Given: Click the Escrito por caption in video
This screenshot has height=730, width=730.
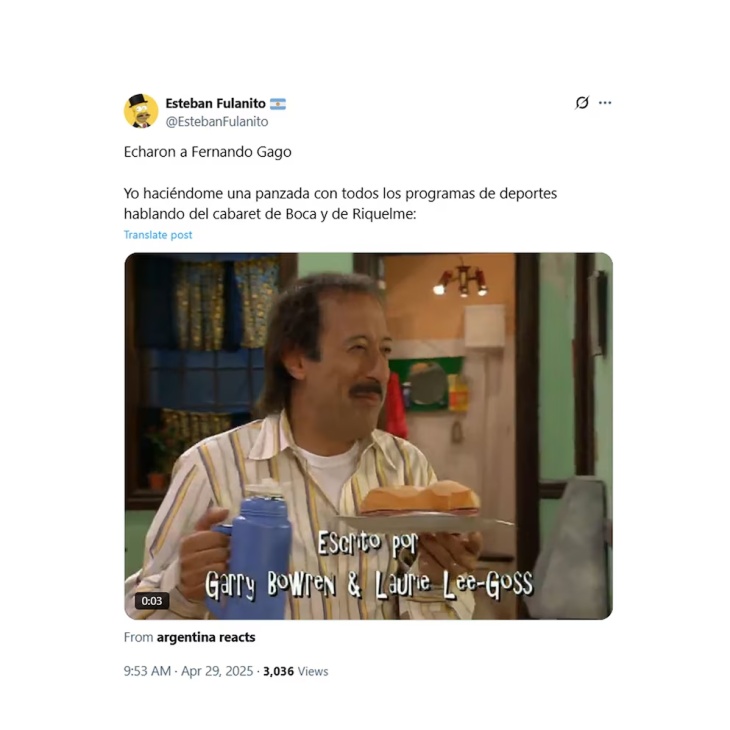Looking at the screenshot, I should [x=368, y=544].
